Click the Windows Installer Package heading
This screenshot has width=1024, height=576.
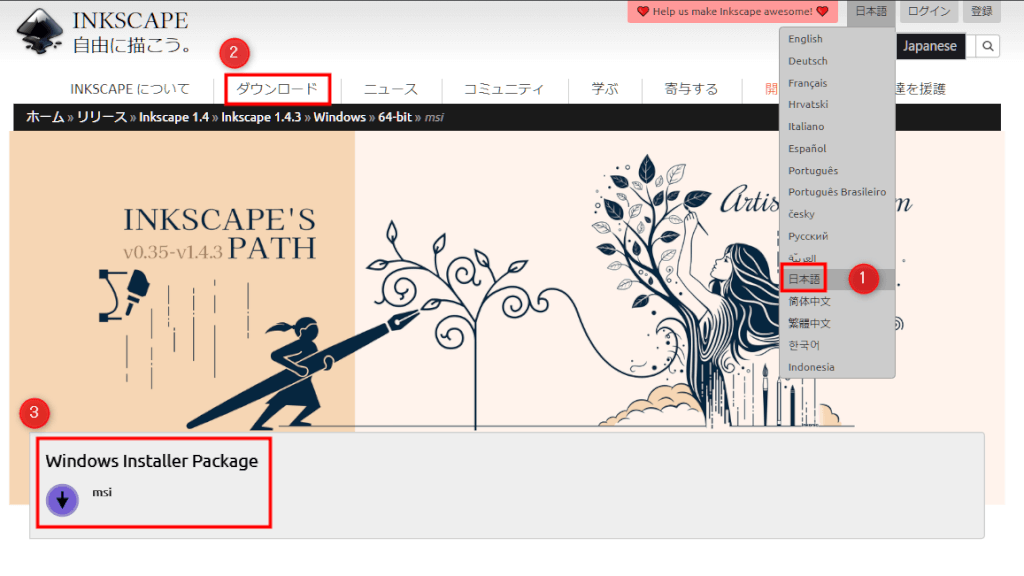click(152, 461)
